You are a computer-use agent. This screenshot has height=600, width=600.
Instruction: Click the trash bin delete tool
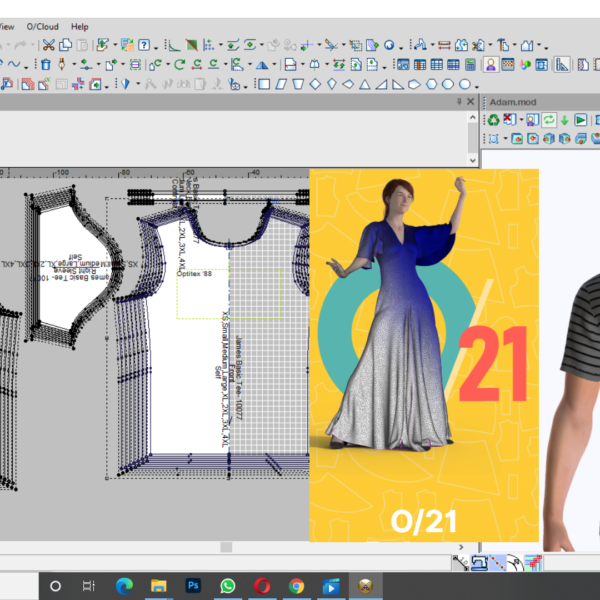(x=45, y=64)
